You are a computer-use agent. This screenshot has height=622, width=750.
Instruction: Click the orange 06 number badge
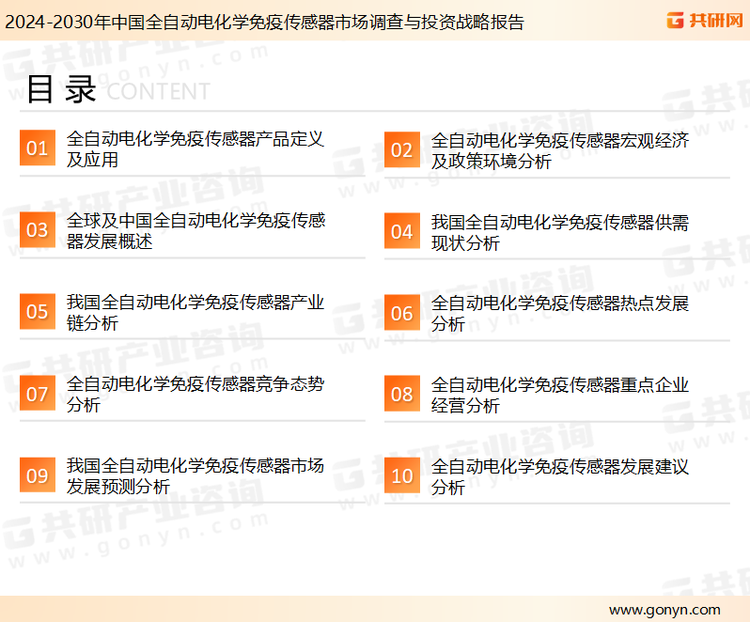pos(402,313)
